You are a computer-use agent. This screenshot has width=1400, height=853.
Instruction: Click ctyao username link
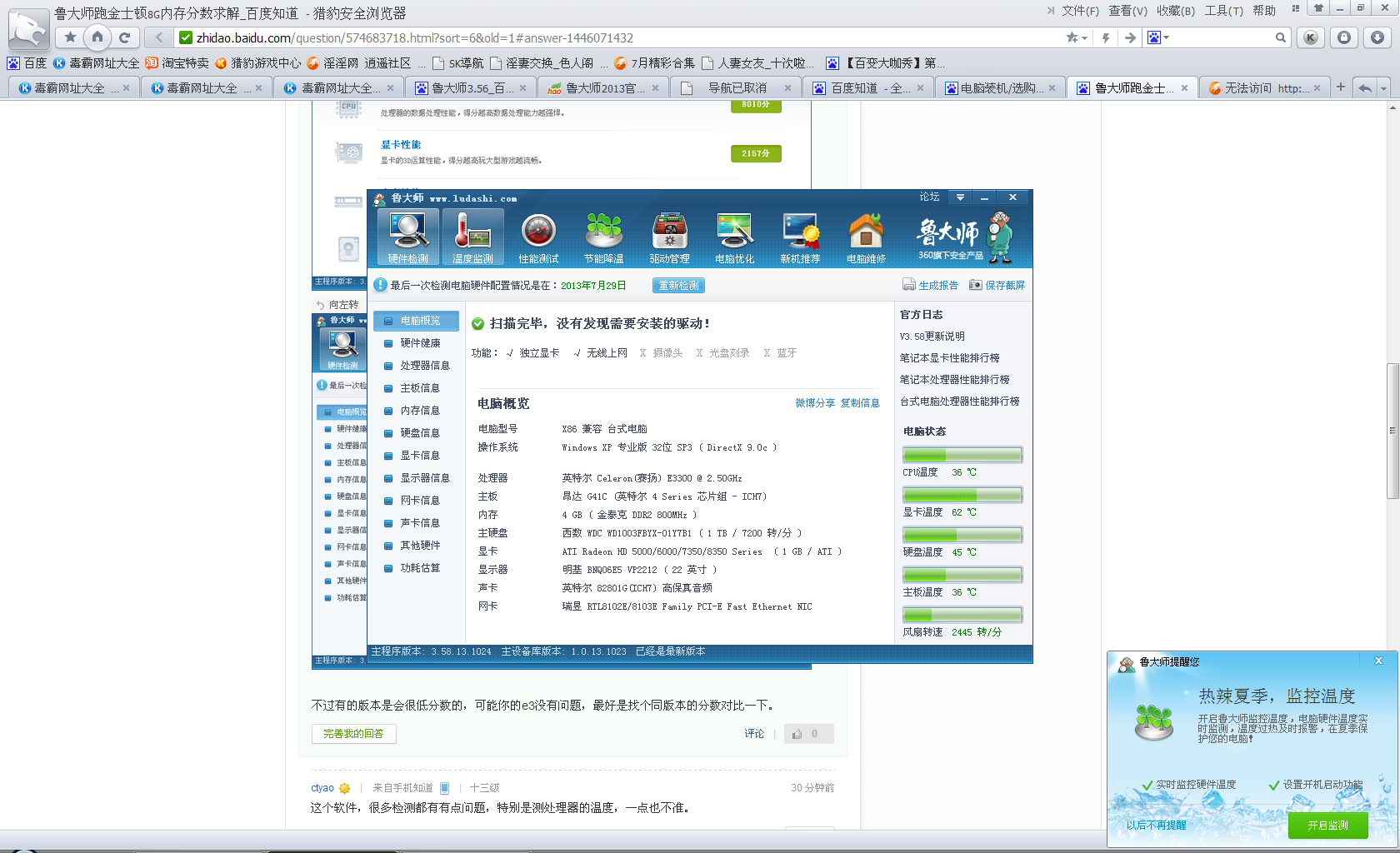coord(322,788)
